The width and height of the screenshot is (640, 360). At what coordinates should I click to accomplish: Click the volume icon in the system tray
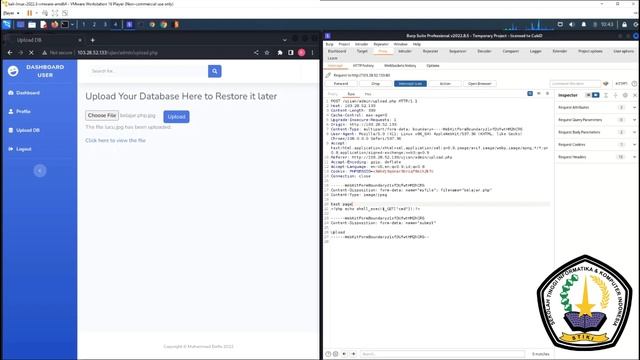pos(572,24)
